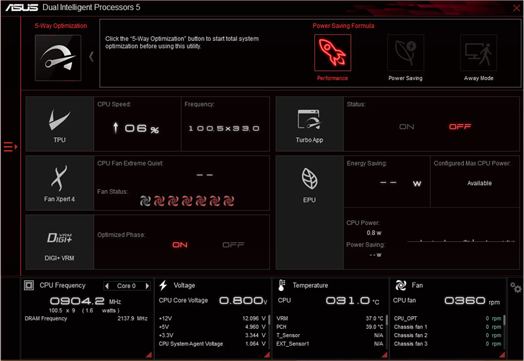
Task: Expand the CPU Frequency panel corner triangle
Action: (x=149, y=355)
